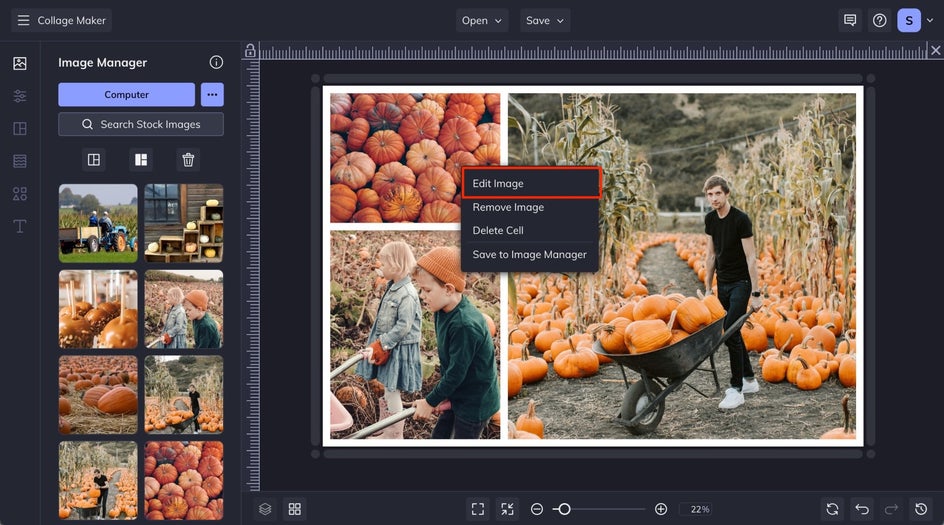Click the Computer upload button
944x525 pixels.
click(127, 94)
